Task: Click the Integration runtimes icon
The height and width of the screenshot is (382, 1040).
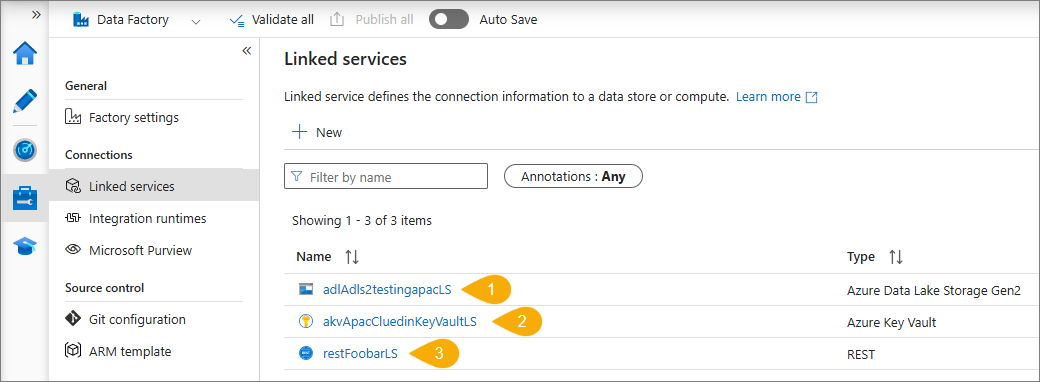Action: (73, 218)
